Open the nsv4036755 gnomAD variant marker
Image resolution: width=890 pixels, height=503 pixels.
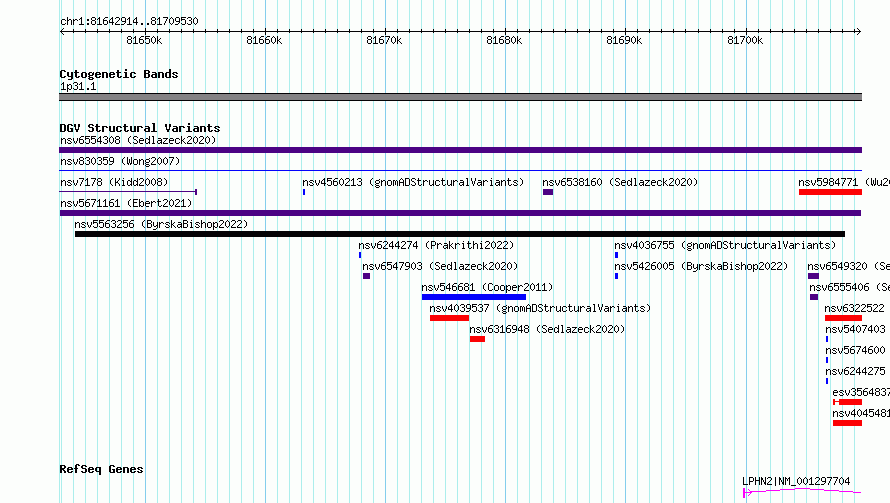616,255
